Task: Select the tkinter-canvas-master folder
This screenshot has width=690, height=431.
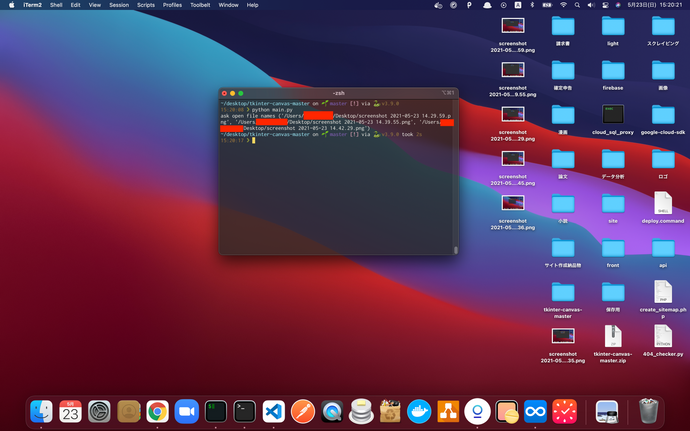Action: pyautogui.click(x=563, y=300)
